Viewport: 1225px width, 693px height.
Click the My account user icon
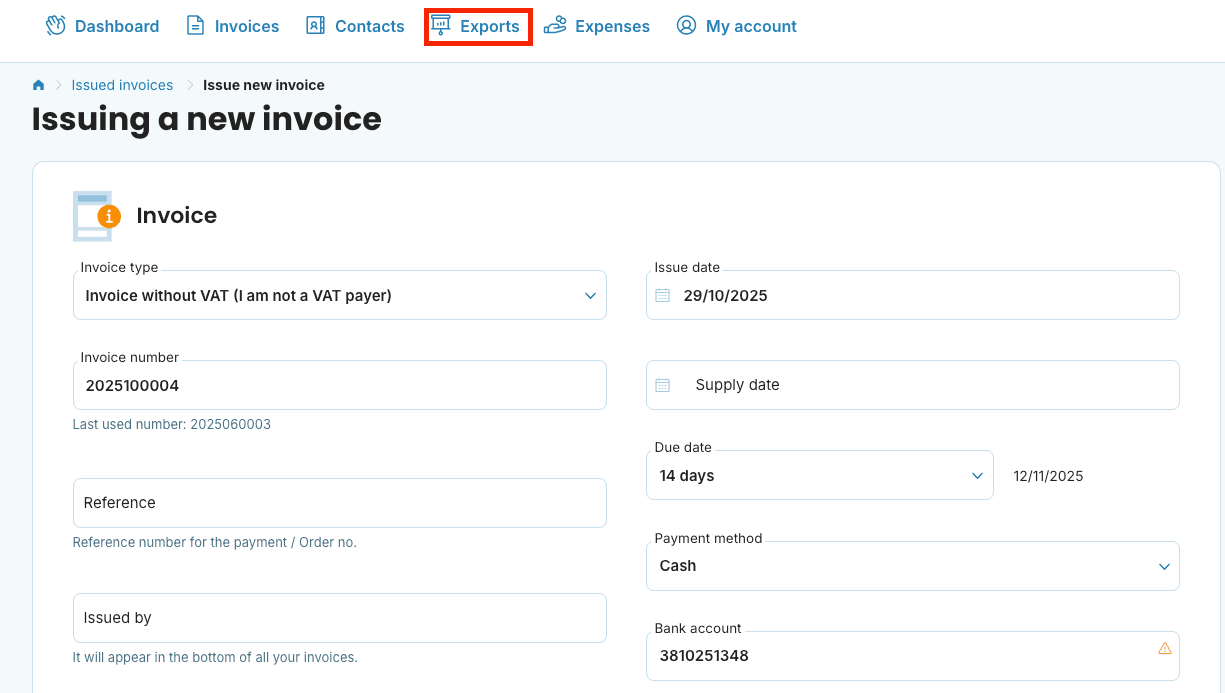tap(686, 26)
